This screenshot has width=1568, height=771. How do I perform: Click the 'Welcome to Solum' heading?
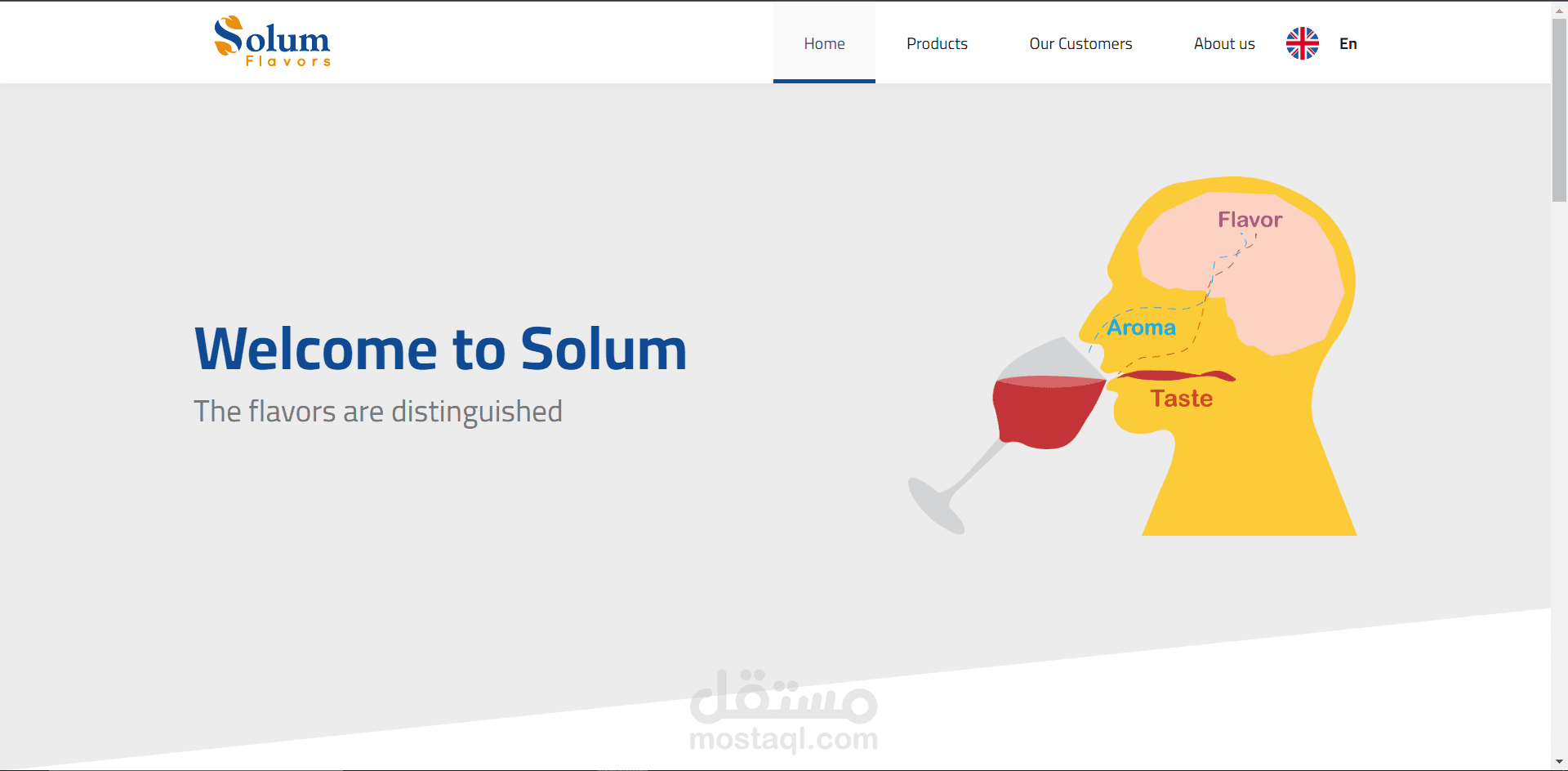(x=439, y=349)
